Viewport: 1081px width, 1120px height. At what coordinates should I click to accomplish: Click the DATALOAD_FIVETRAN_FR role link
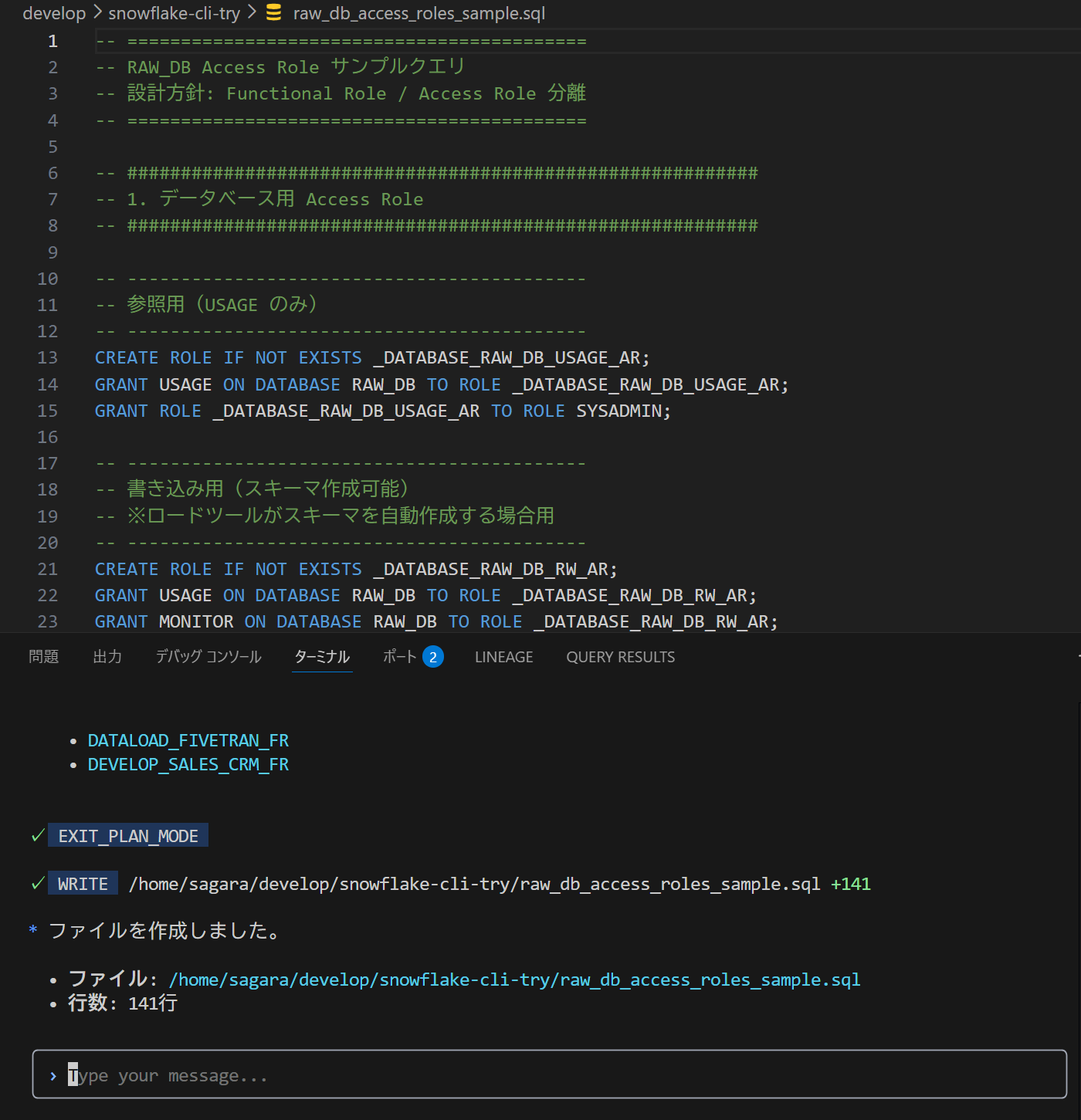point(188,741)
